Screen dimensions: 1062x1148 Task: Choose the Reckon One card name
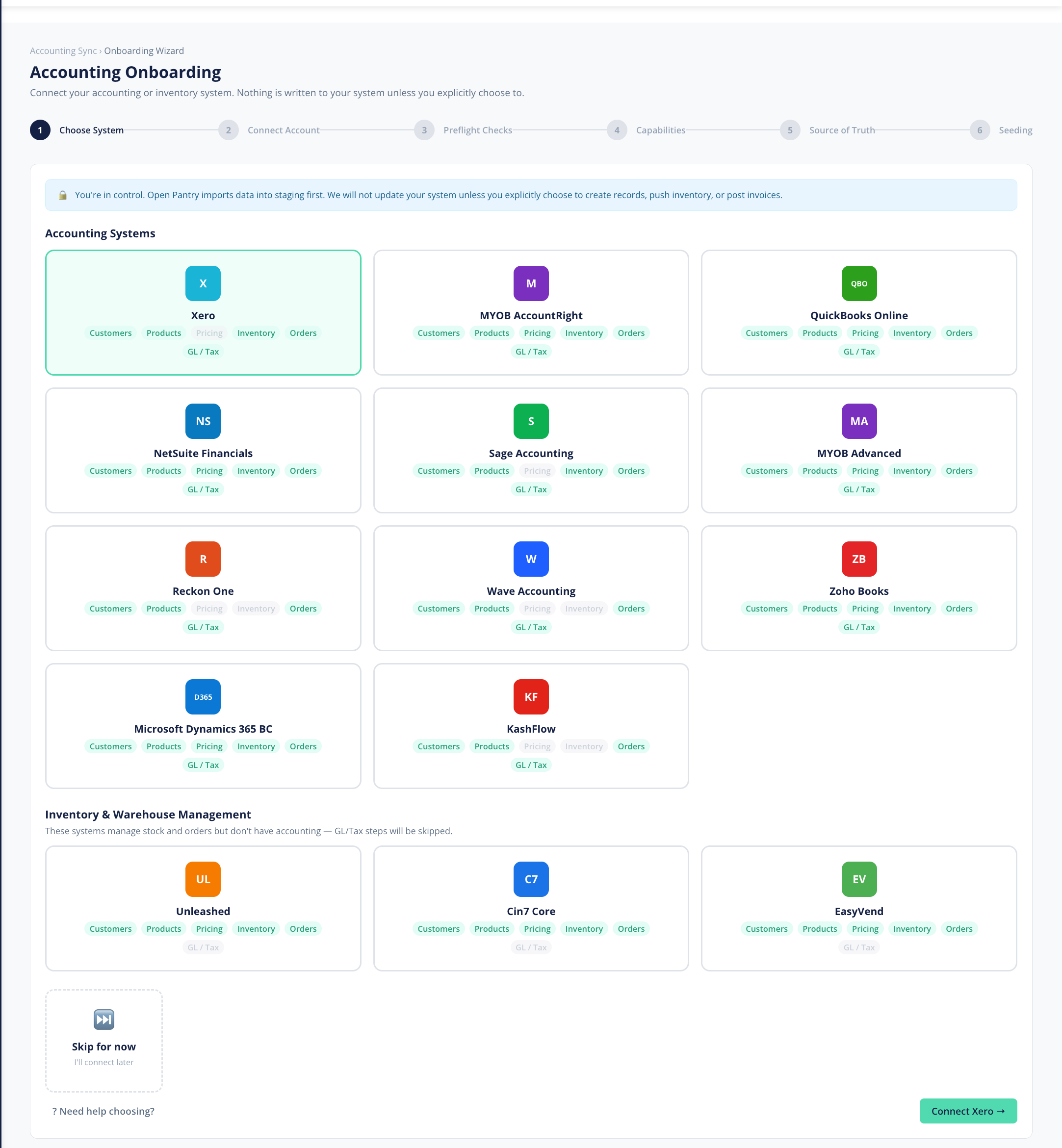(203, 591)
